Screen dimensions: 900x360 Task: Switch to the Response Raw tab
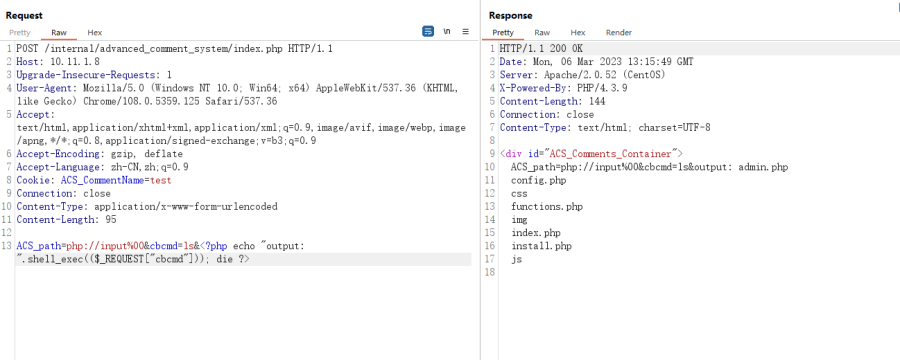pos(542,33)
